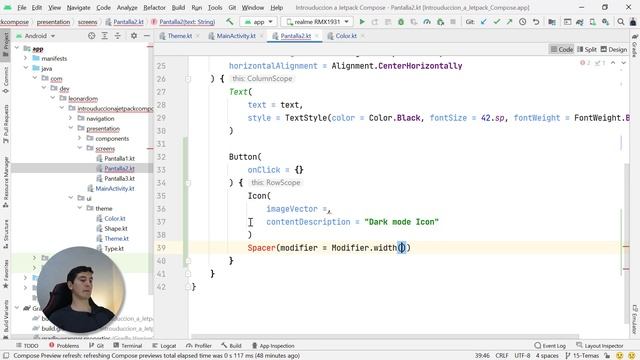Jump to next highlighted error arrow
The height and width of the screenshot is (360, 640).
(624, 63)
